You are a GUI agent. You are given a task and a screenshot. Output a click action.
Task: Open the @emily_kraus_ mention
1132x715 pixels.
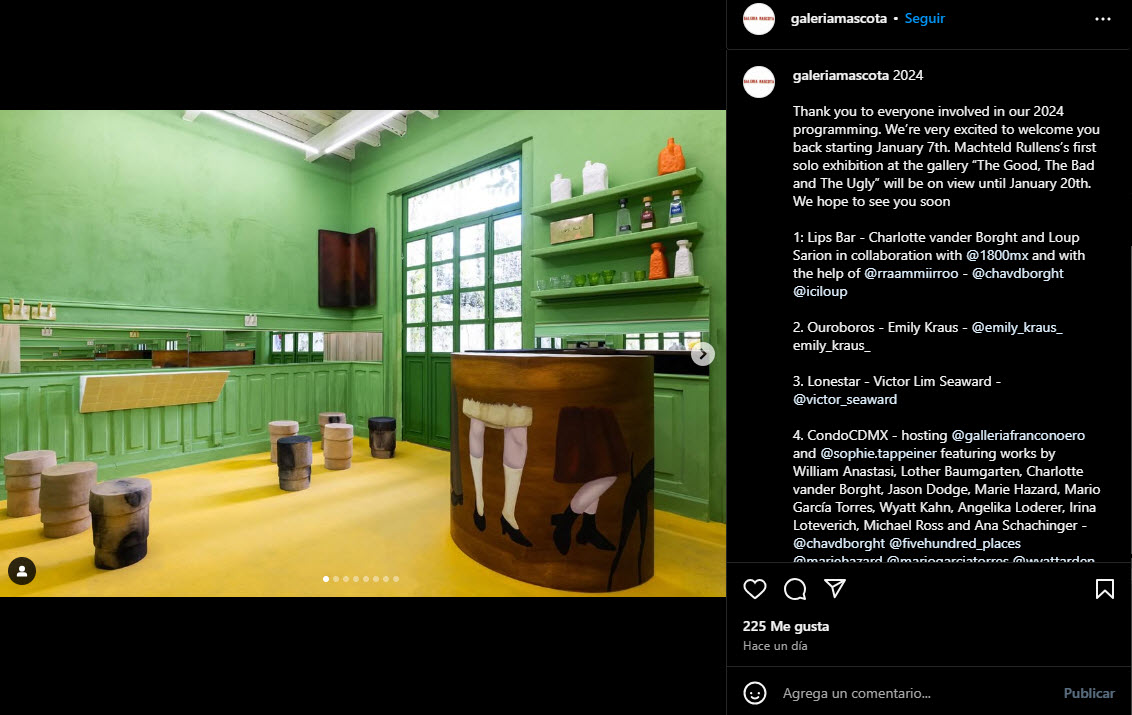click(x=1016, y=327)
